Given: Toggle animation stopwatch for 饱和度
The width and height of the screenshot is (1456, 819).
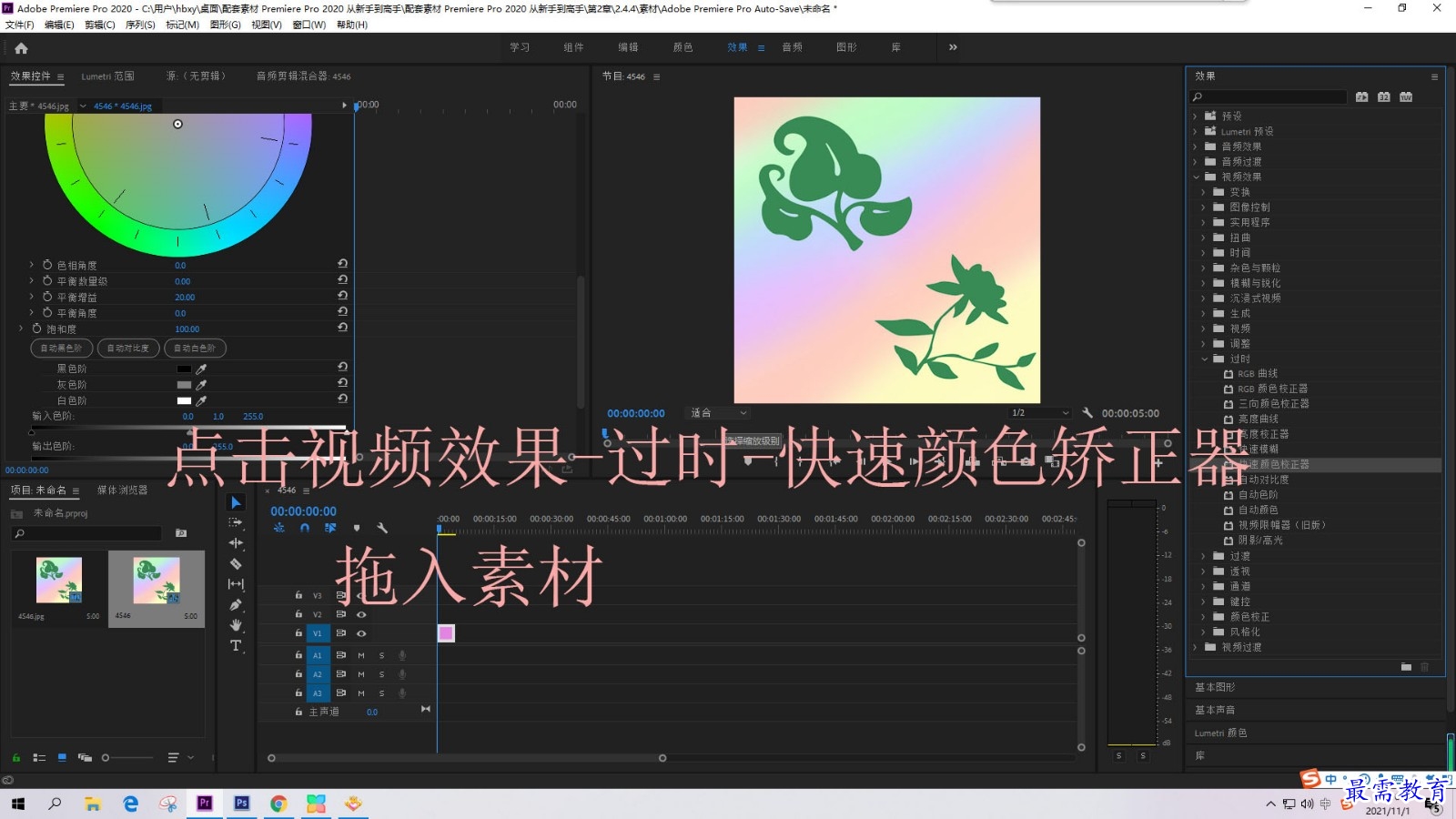Looking at the screenshot, I should click(x=37, y=329).
